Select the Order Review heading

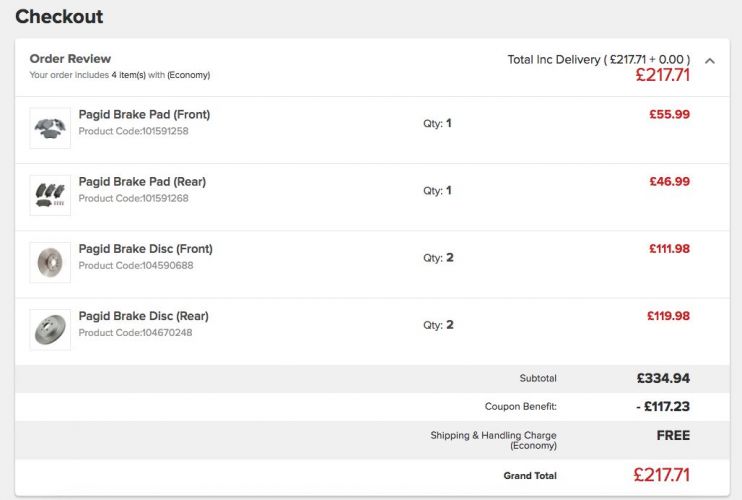tap(70, 59)
